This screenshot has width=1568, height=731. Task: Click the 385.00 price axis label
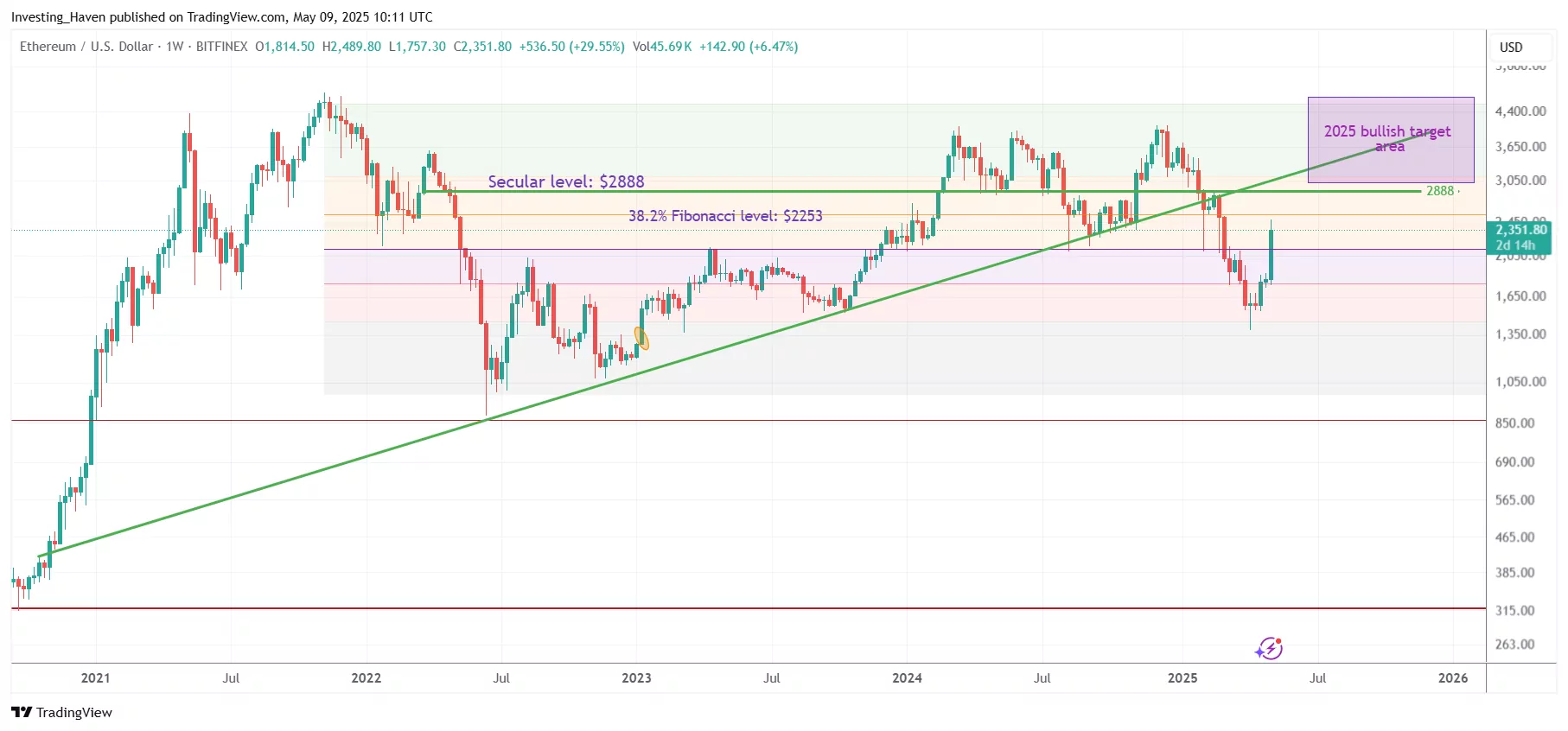(1514, 573)
